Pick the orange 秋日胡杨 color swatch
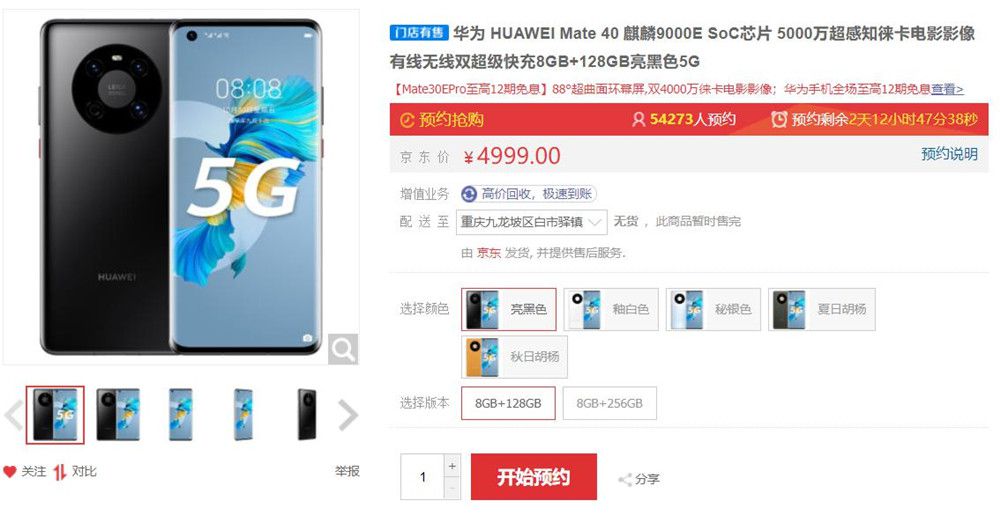 click(x=515, y=357)
